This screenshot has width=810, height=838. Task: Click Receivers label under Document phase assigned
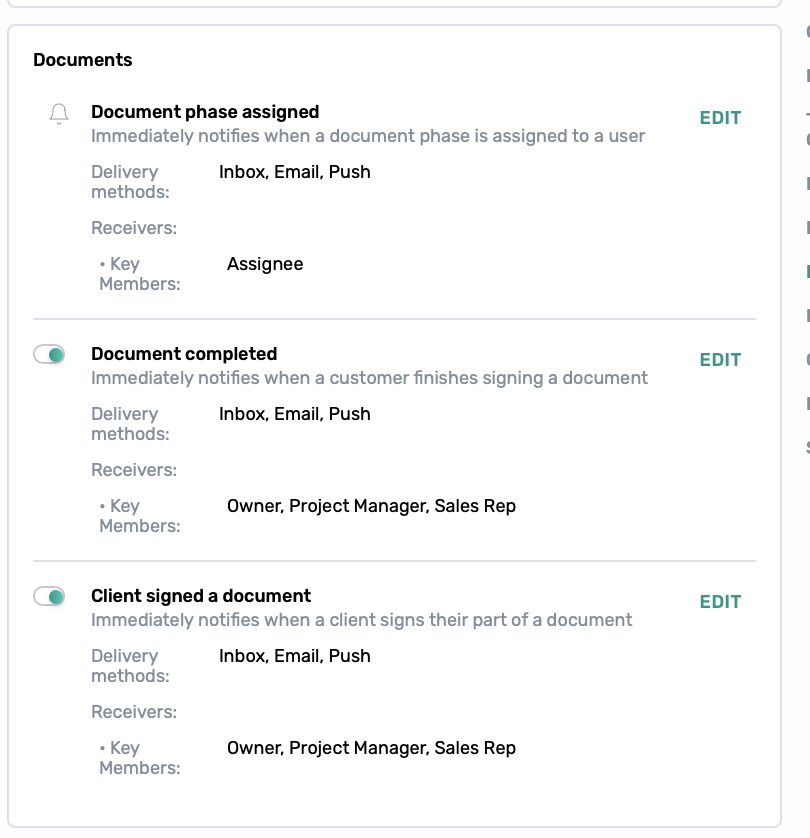click(134, 228)
